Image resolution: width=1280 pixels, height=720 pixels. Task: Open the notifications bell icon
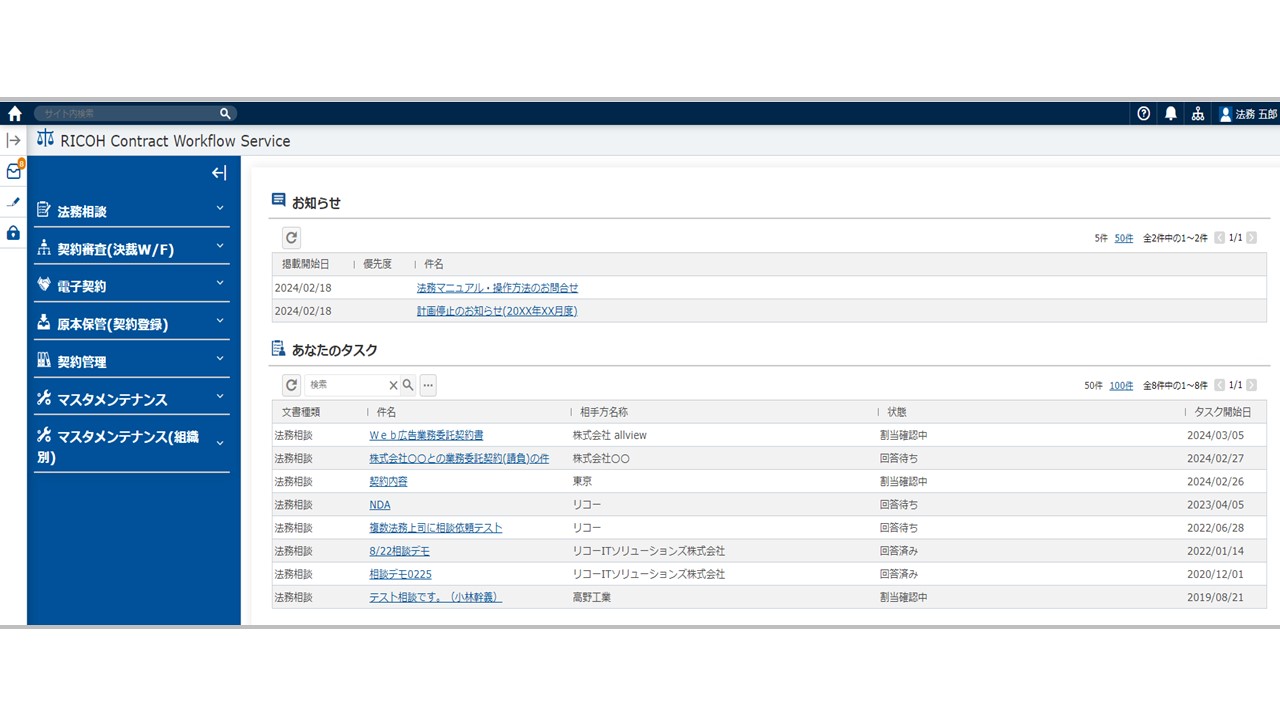(1170, 113)
